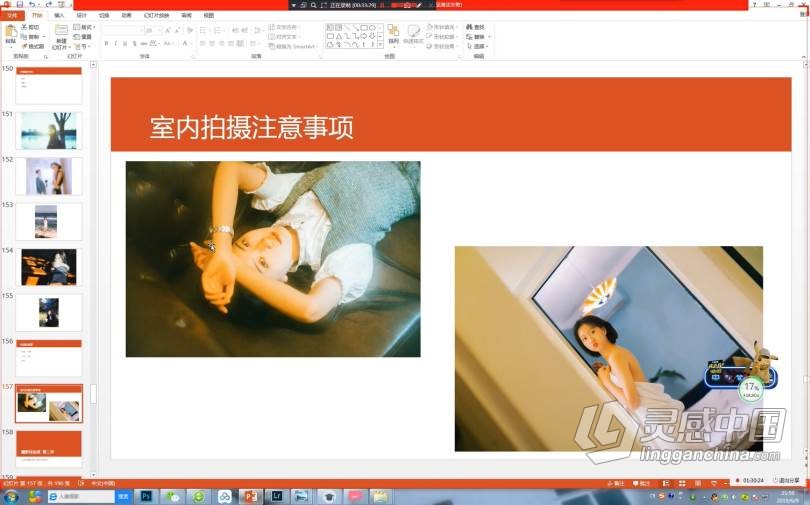Click the Redo icon
The height and width of the screenshot is (505, 810).
click(x=49, y=4)
